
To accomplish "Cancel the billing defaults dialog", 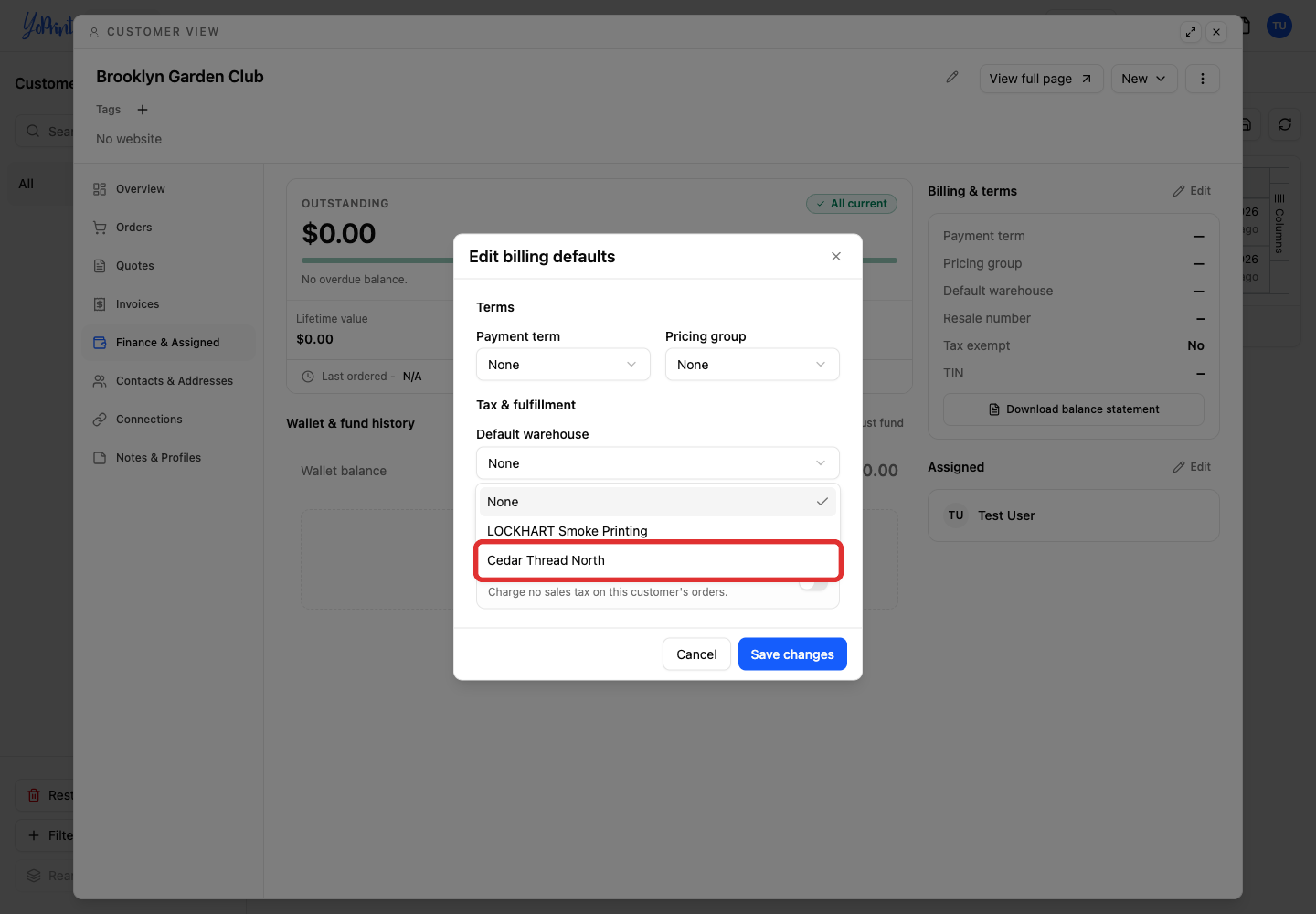I will pos(696,654).
